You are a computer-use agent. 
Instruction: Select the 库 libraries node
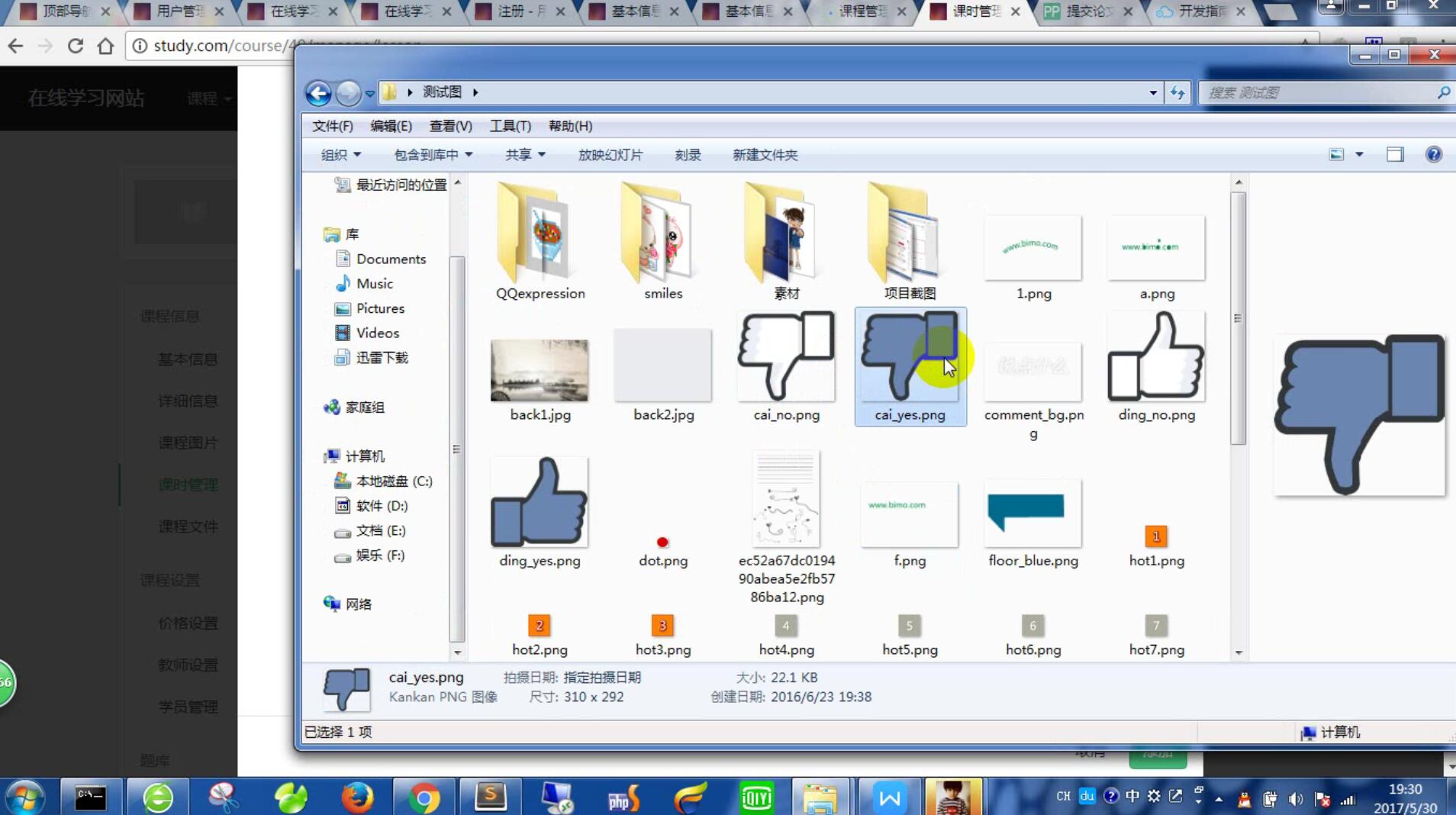(x=341, y=234)
